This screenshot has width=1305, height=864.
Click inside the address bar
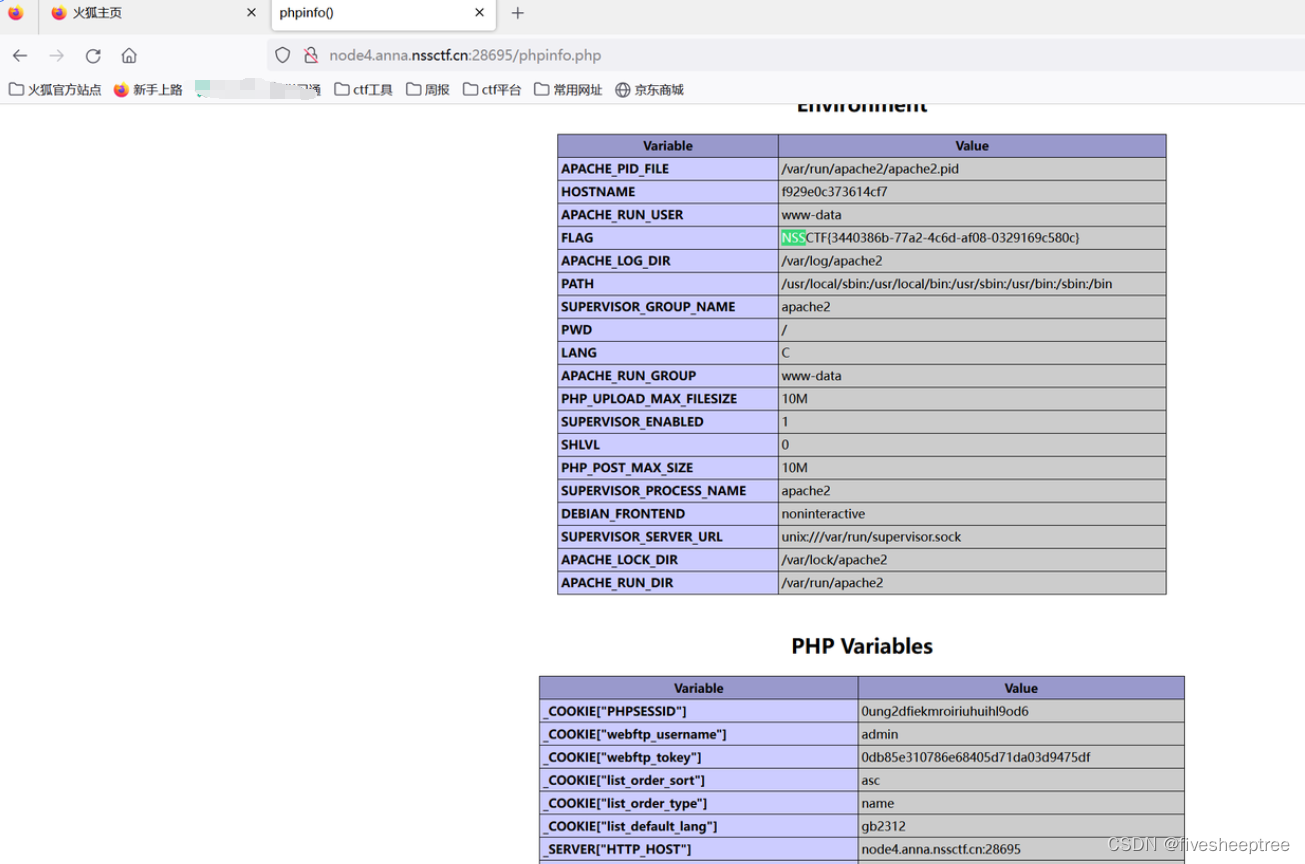tap(600, 55)
